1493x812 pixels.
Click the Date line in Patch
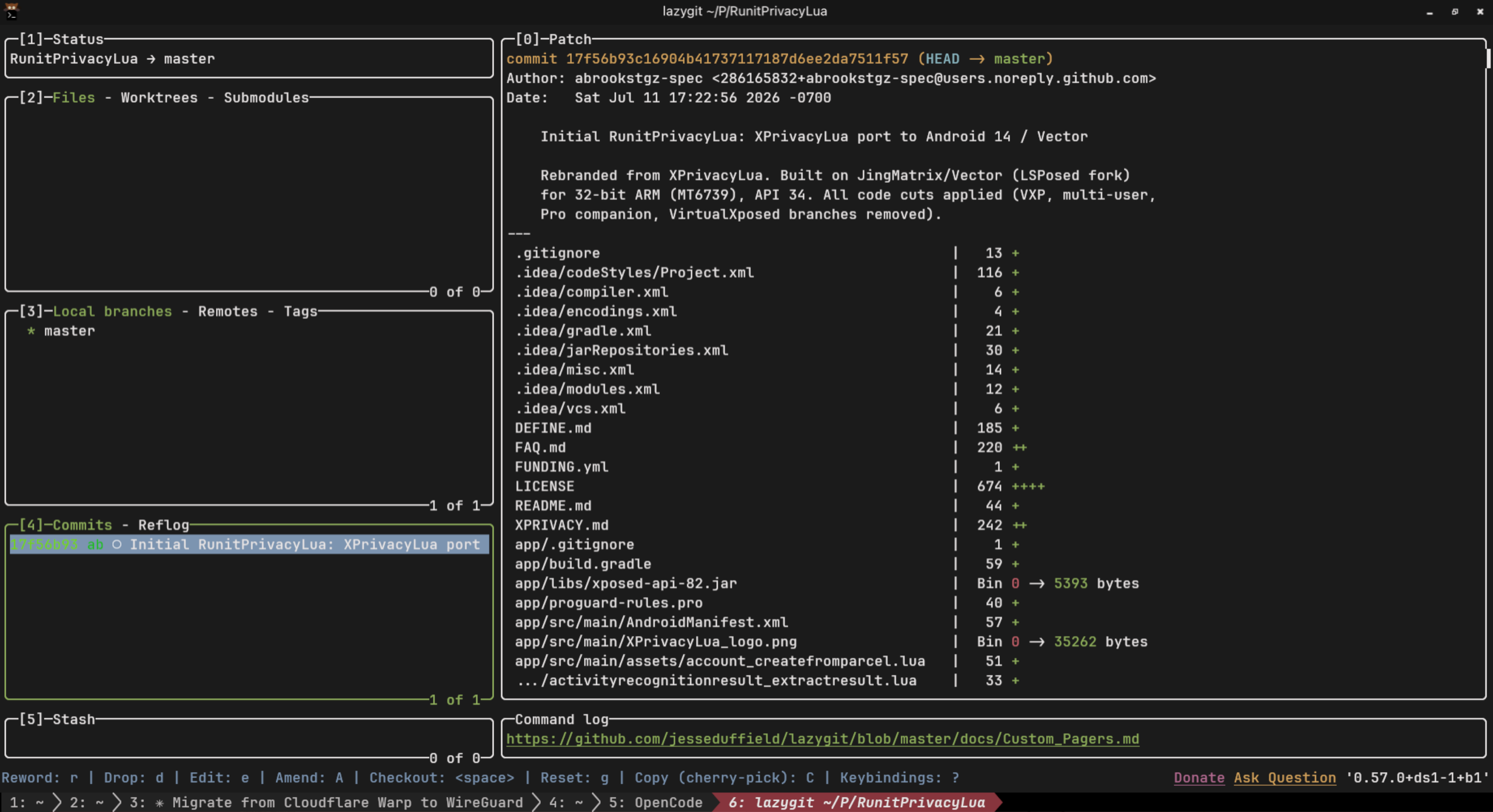[x=669, y=98]
